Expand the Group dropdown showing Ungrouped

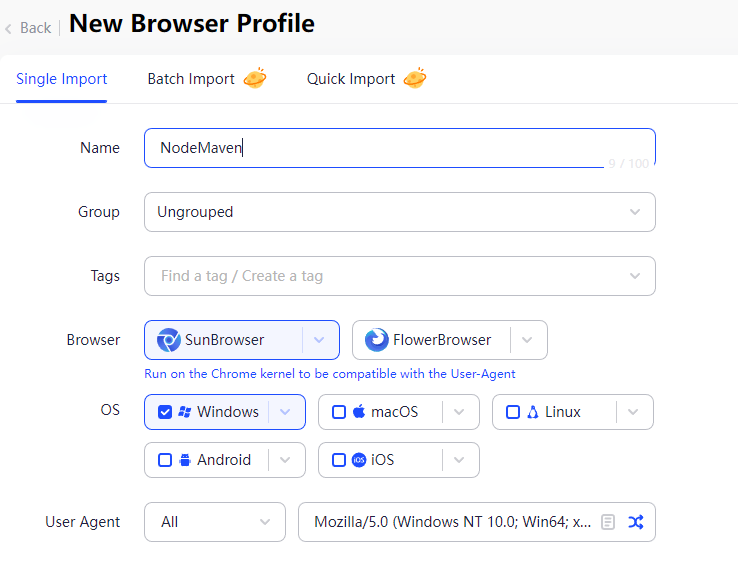point(400,212)
